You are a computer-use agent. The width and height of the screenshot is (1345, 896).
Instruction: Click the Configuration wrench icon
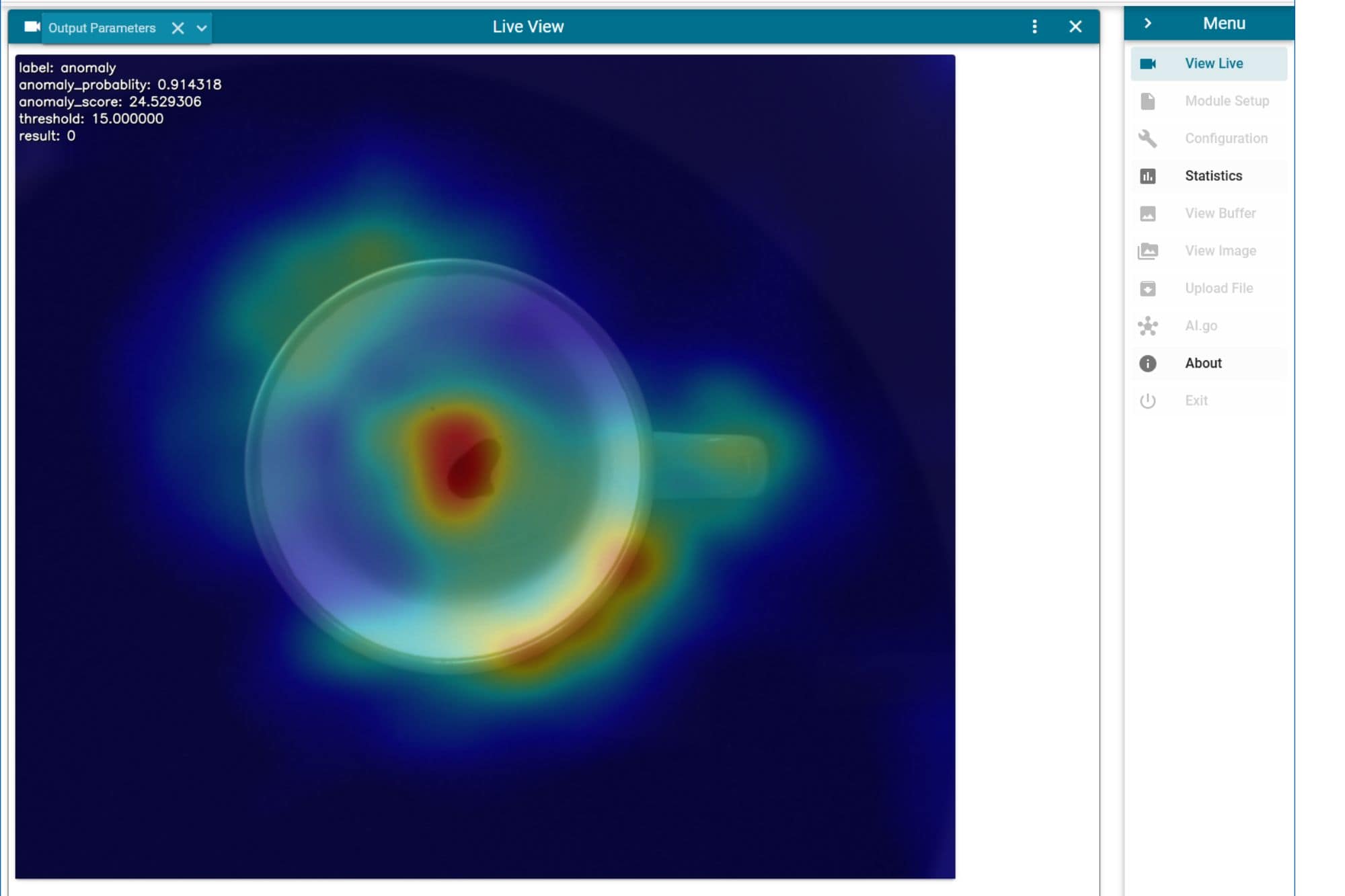click(1147, 138)
